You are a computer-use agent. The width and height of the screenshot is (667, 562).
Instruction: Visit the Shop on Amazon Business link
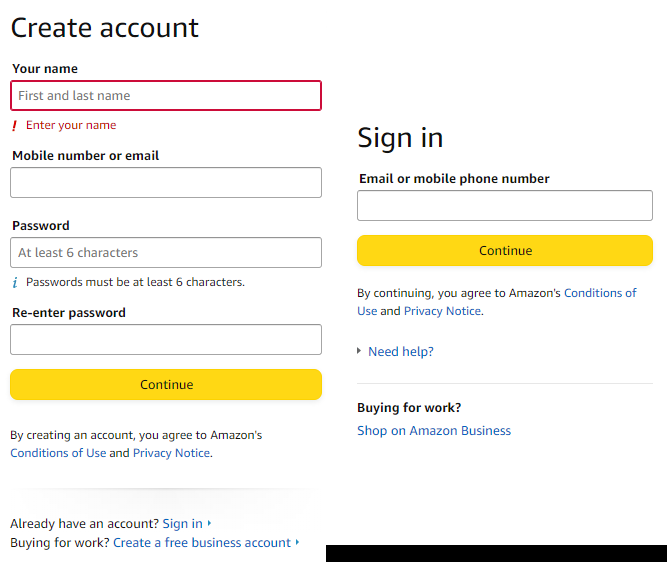click(x=434, y=431)
